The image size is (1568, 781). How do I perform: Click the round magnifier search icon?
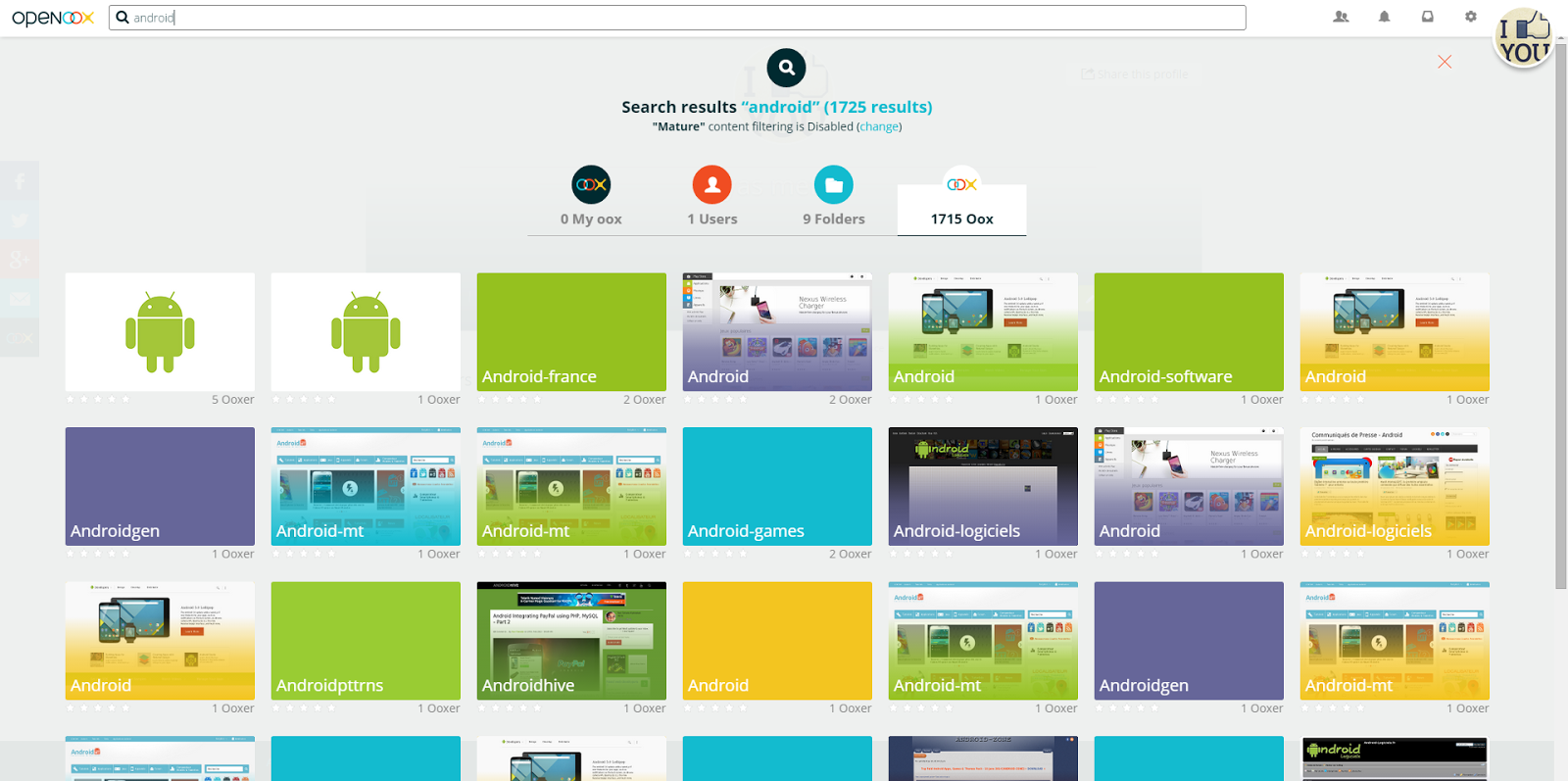[786, 68]
